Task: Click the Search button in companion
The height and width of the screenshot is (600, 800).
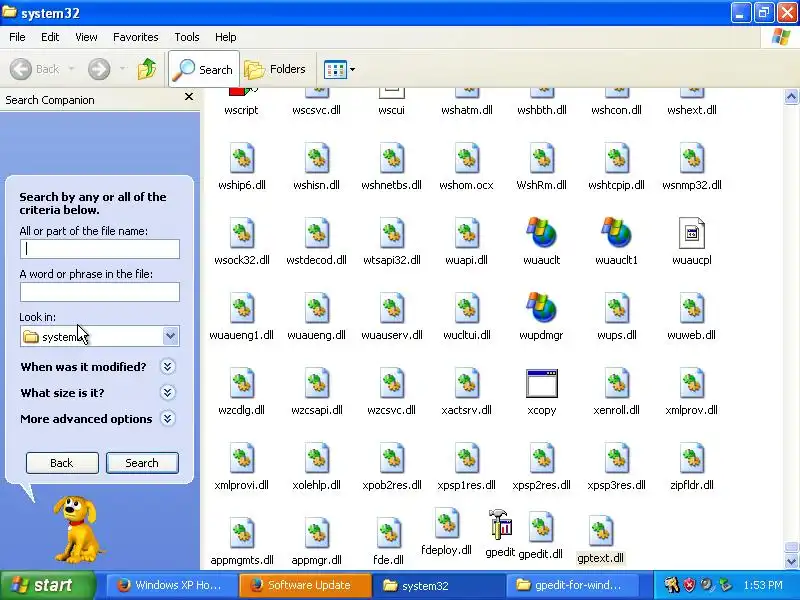Action: [142, 463]
